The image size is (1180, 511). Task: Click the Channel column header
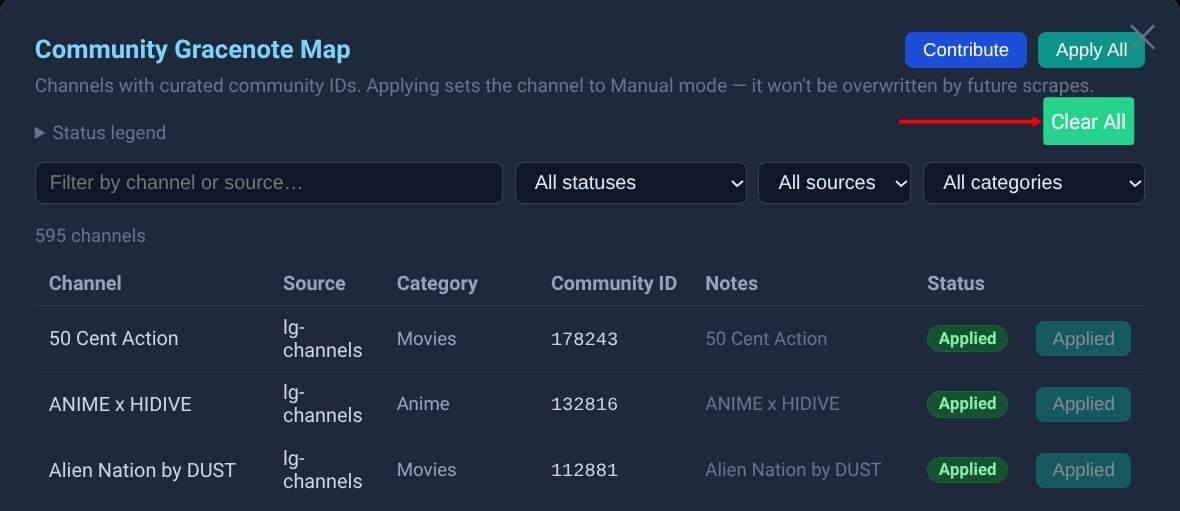pyautogui.click(x=85, y=283)
